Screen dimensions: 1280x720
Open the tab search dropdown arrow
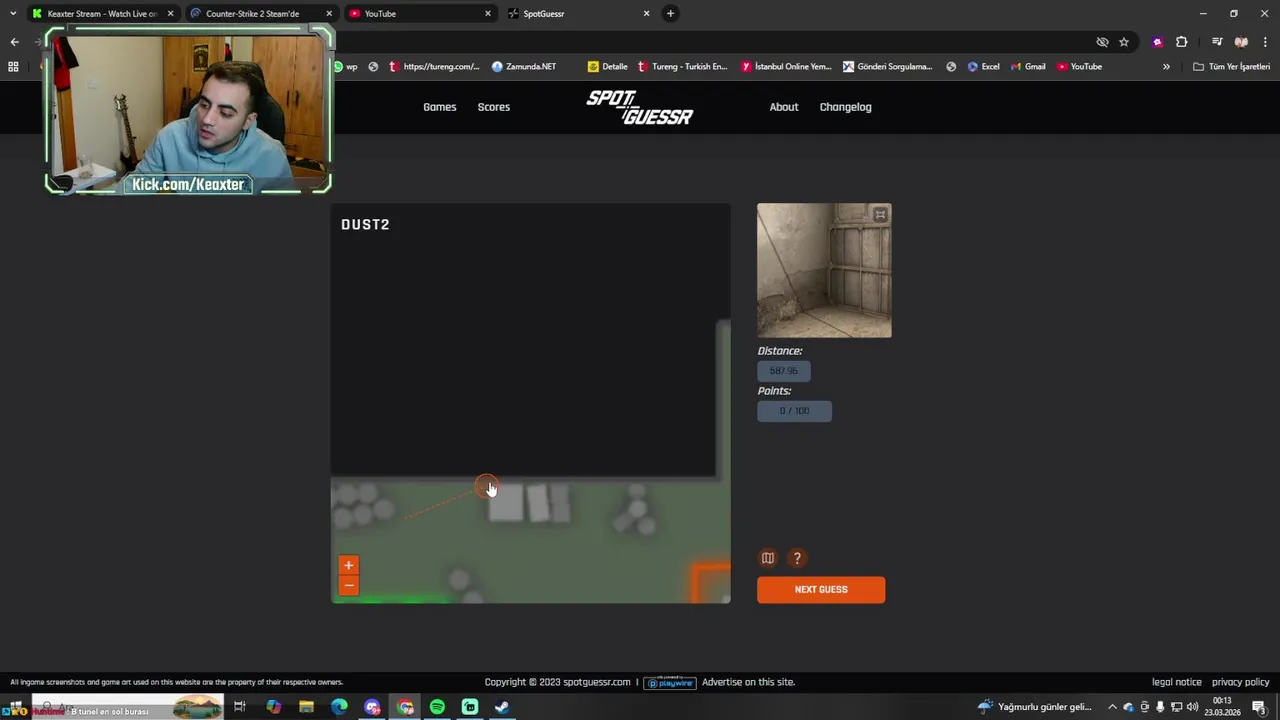(x=13, y=14)
